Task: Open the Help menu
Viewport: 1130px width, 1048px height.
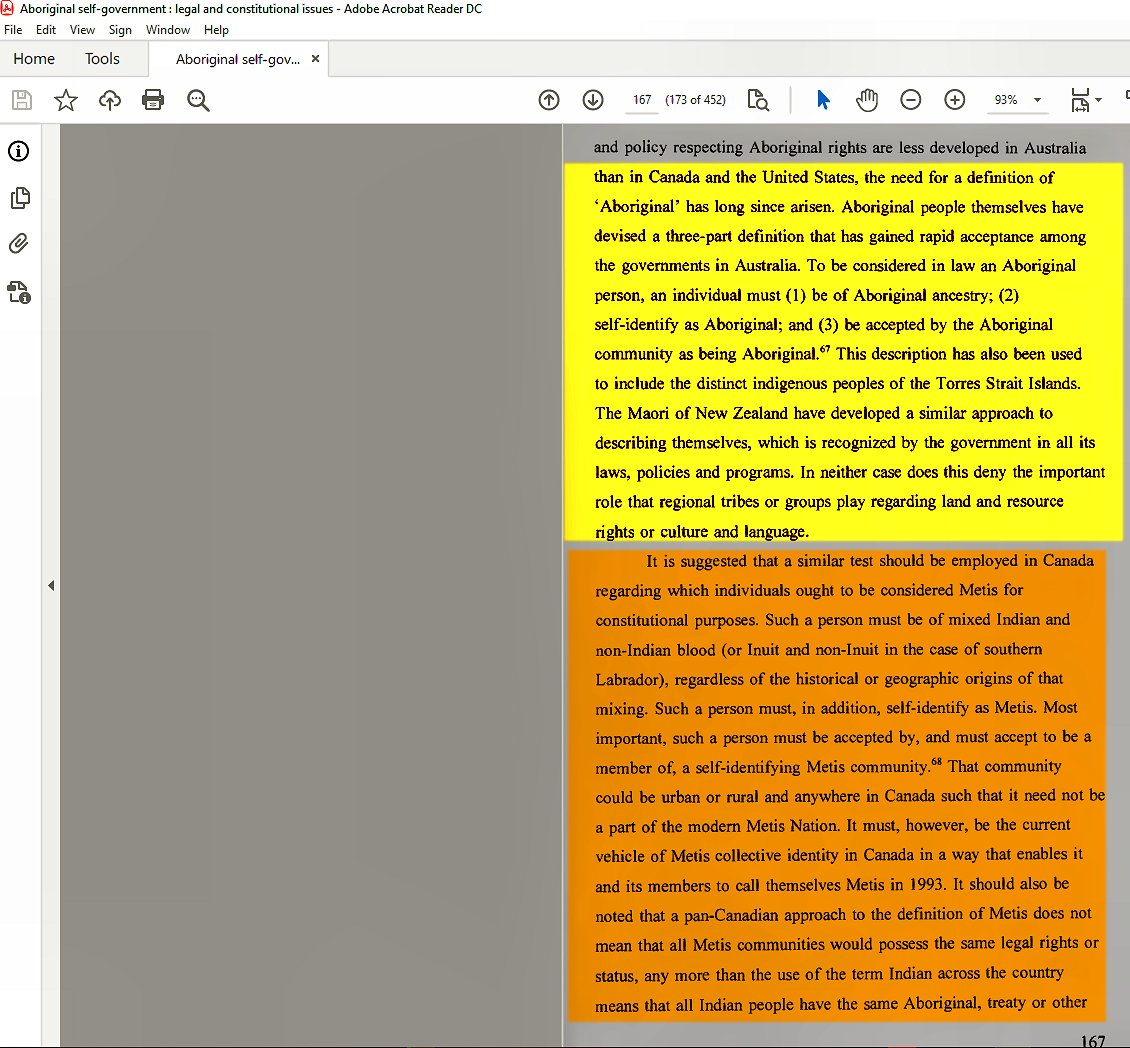Action: 216,30
